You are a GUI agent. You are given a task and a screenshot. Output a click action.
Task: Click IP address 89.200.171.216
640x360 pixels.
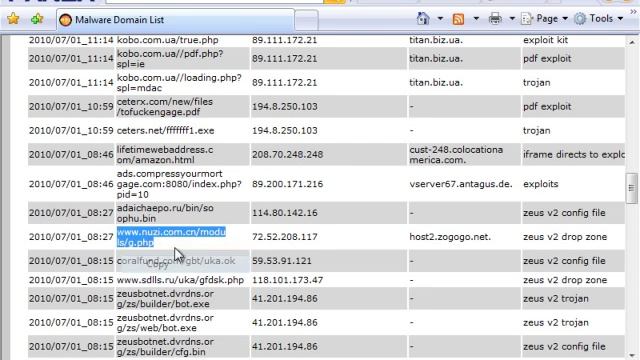tap(287, 184)
